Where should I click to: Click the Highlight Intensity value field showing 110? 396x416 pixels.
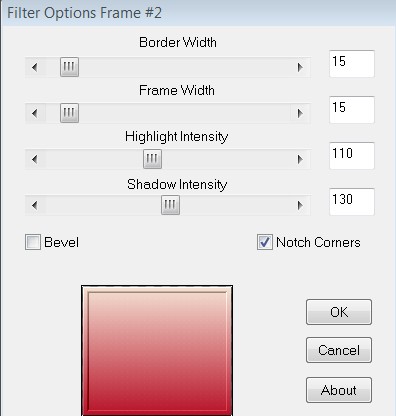352,156
